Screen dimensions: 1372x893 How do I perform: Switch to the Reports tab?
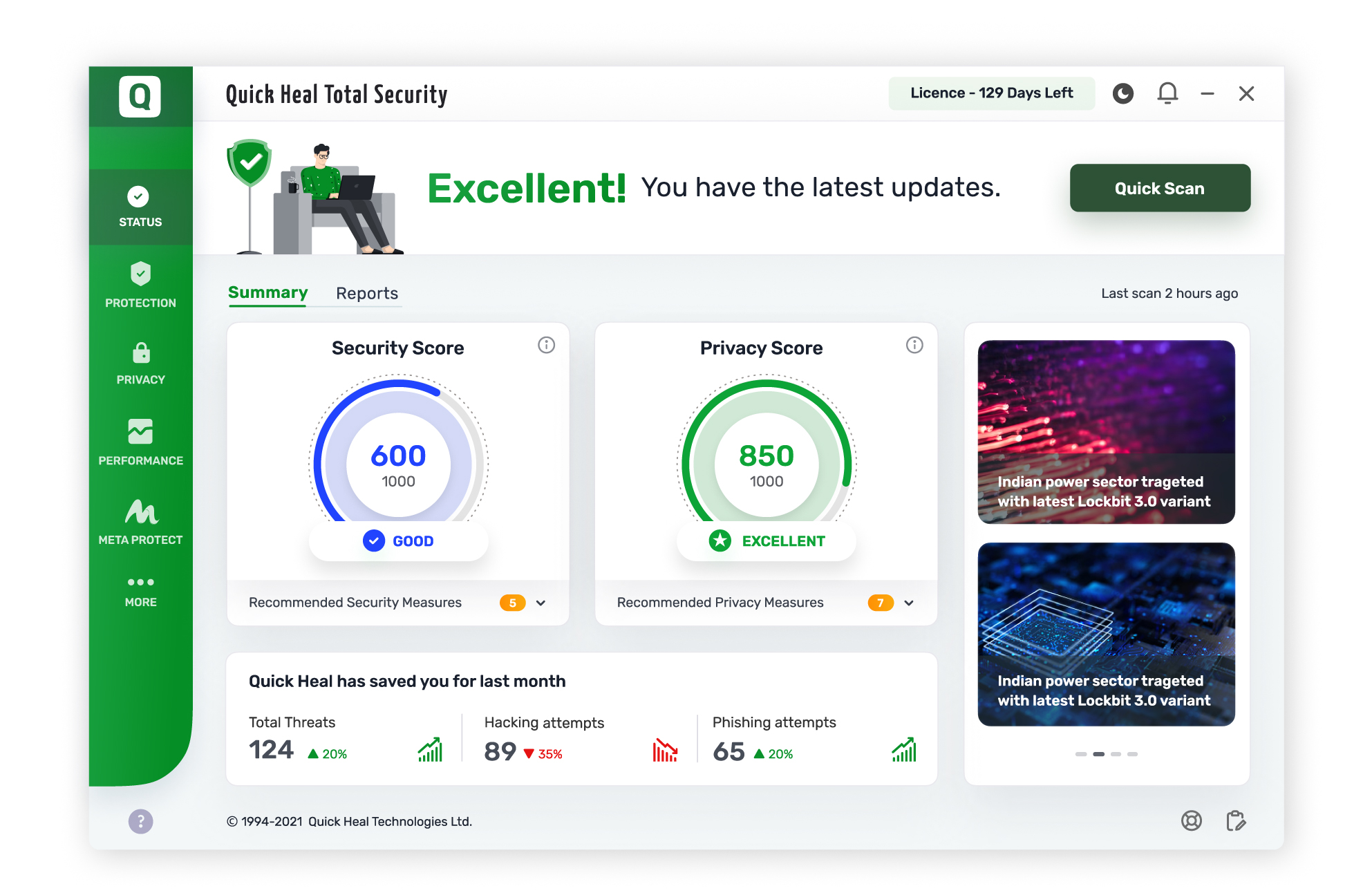pyautogui.click(x=366, y=293)
